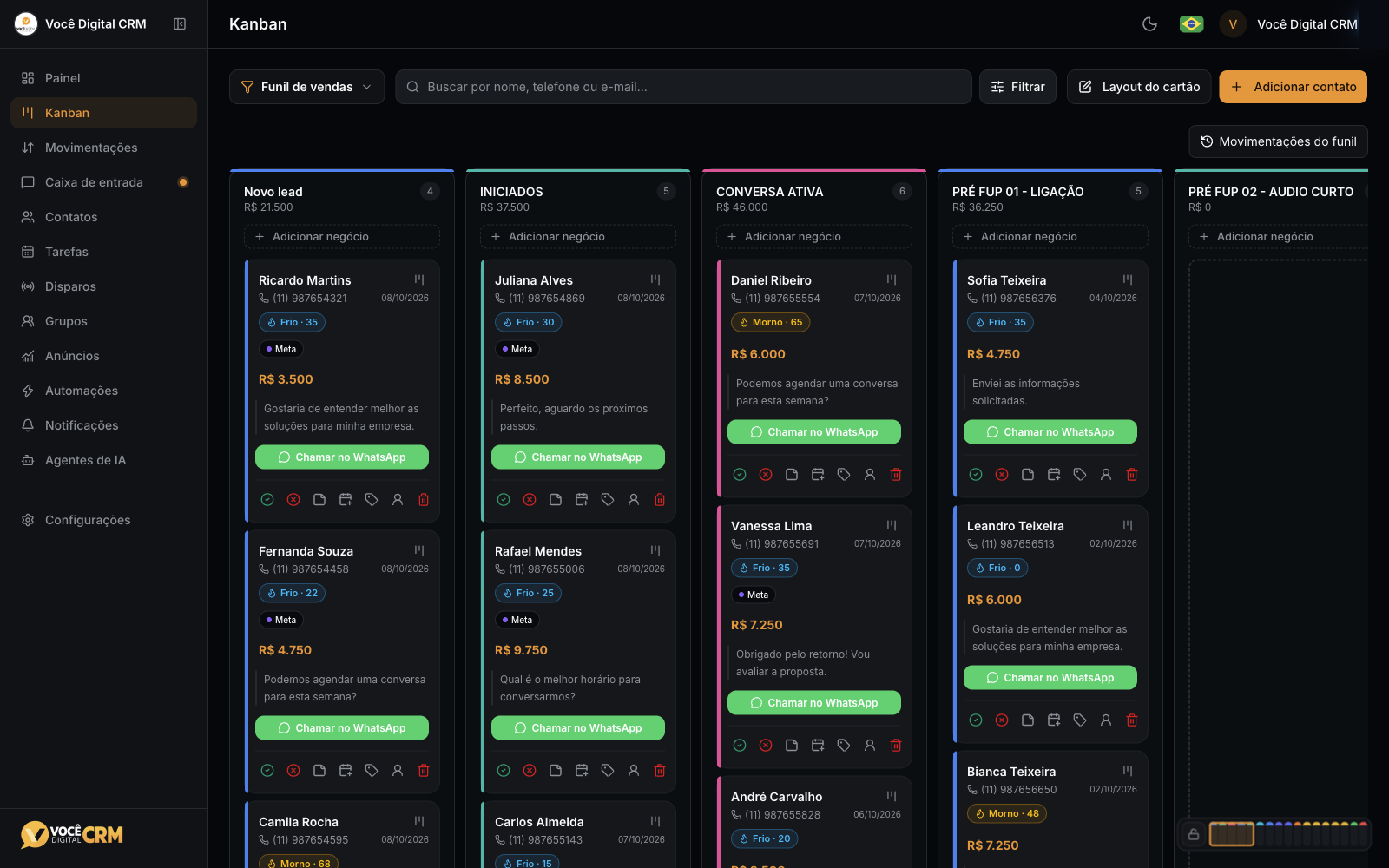The width and height of the screenshot is (1389, 868).
Task: Click the kanban move icon on Vanessa Lima card
Action: pos(892,525)
